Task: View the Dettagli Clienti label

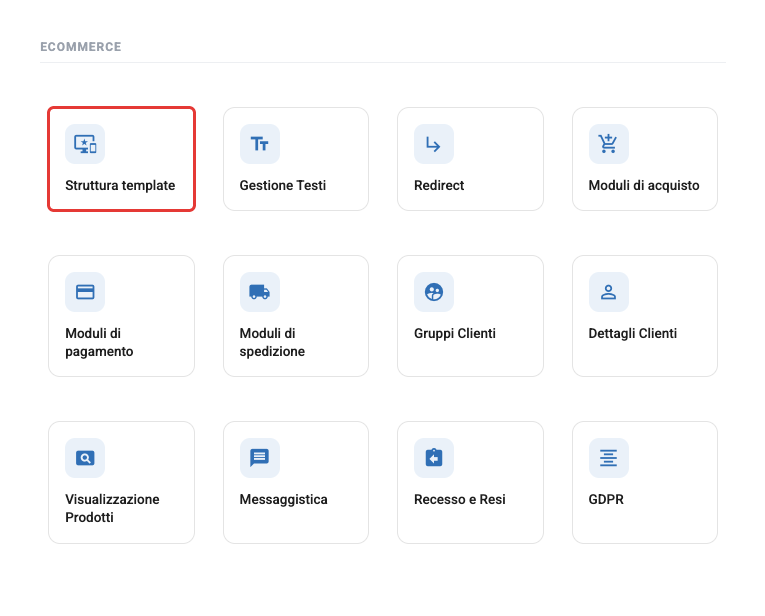Action: coord(632,334)
